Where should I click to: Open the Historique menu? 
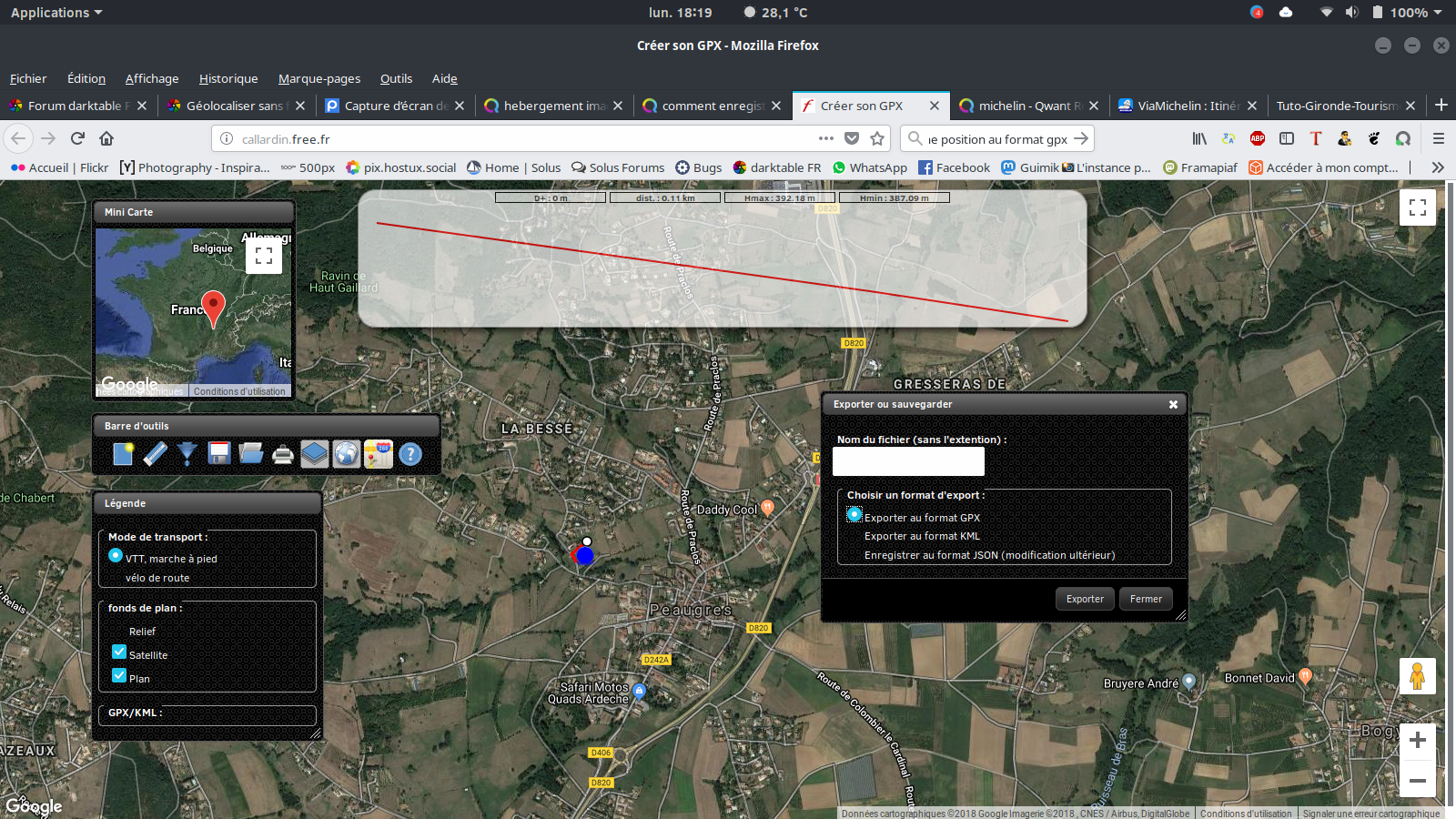pyautogui.click(x=228, y=78)
